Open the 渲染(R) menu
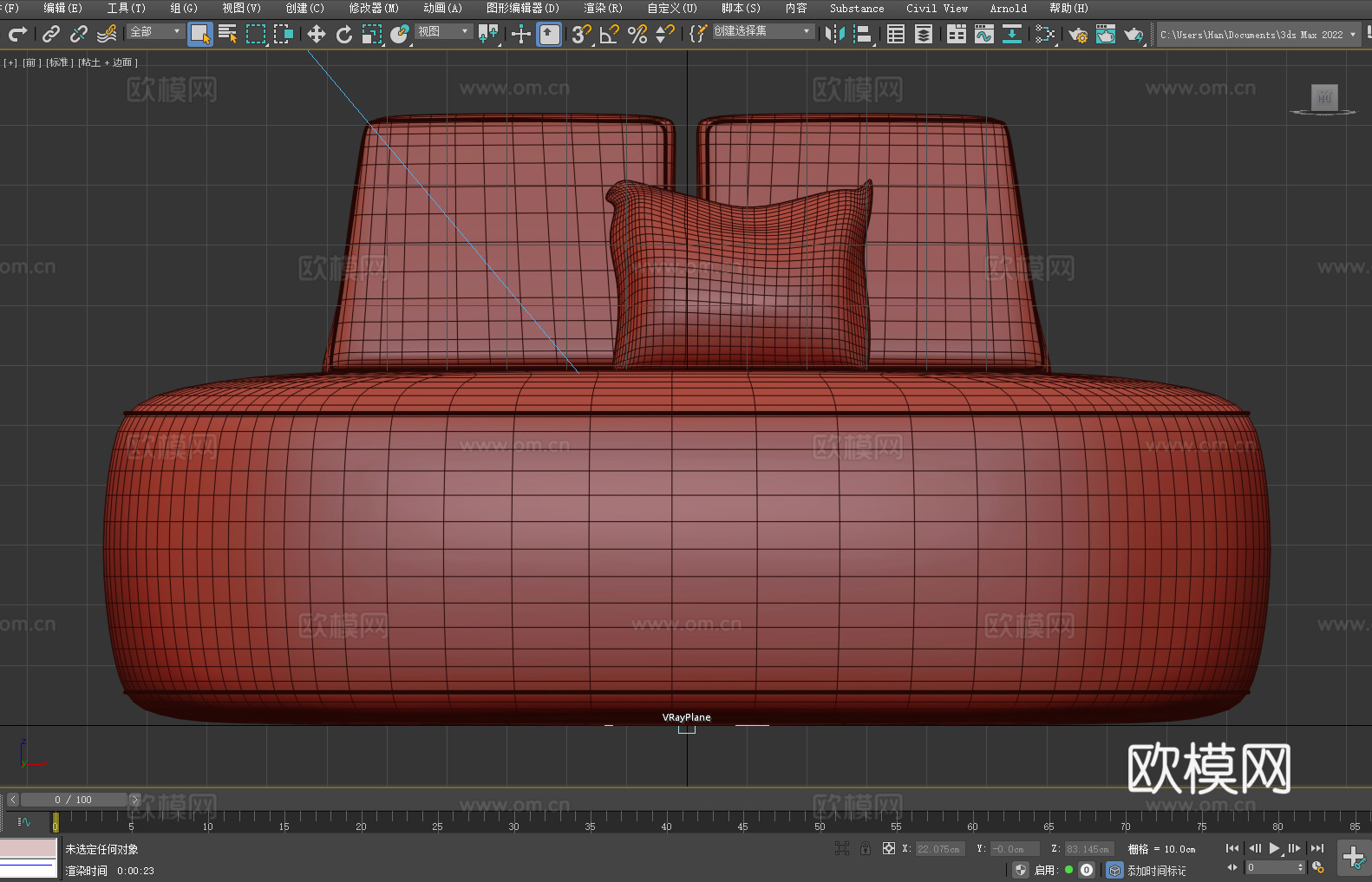Screen dimensions: 1372x882 point(603,8)
